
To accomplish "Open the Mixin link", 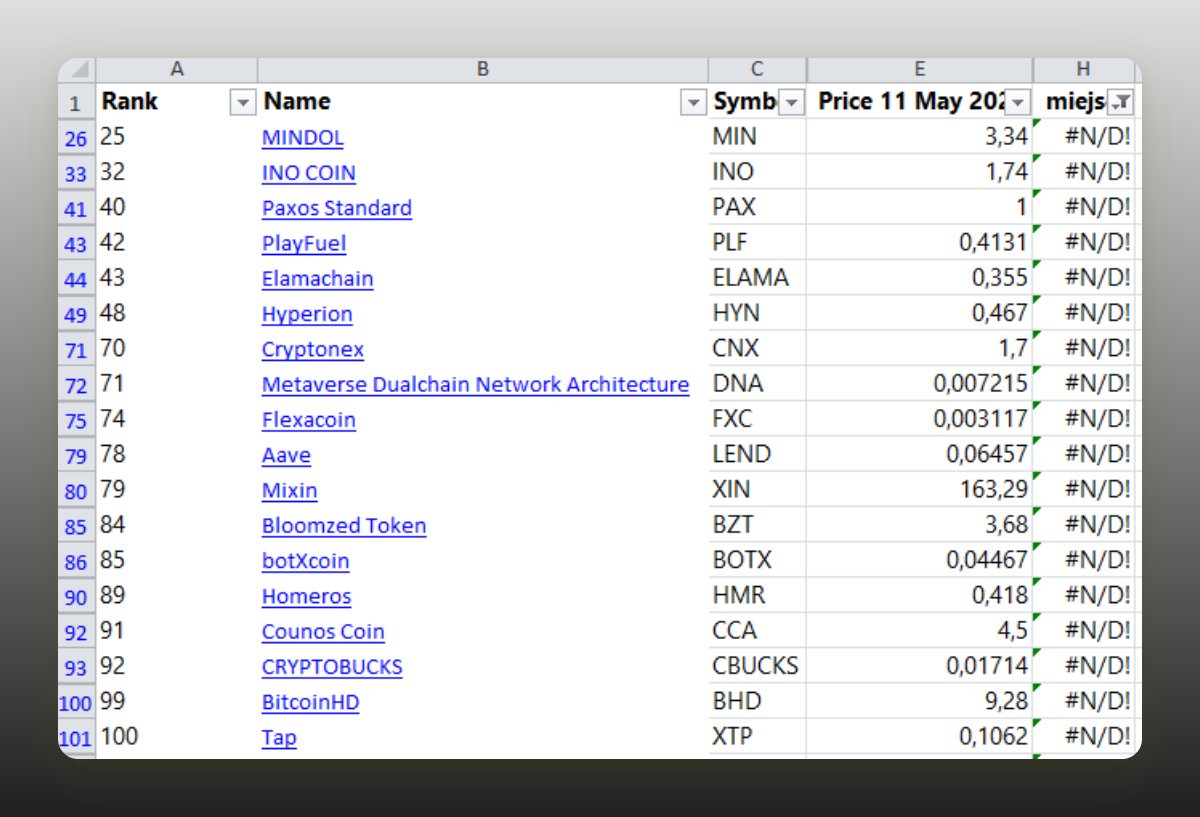I will point(290,491).
